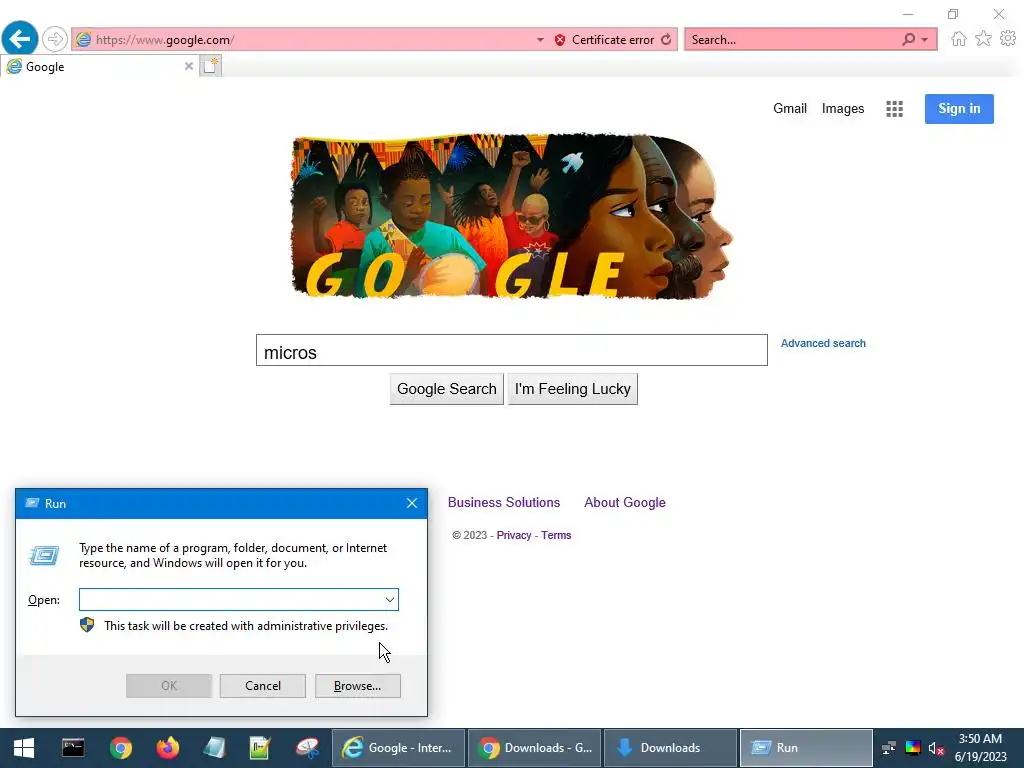Click the Refresh page icon in address bar
Screen dimensions: 1024x768
tap(666, 40)
